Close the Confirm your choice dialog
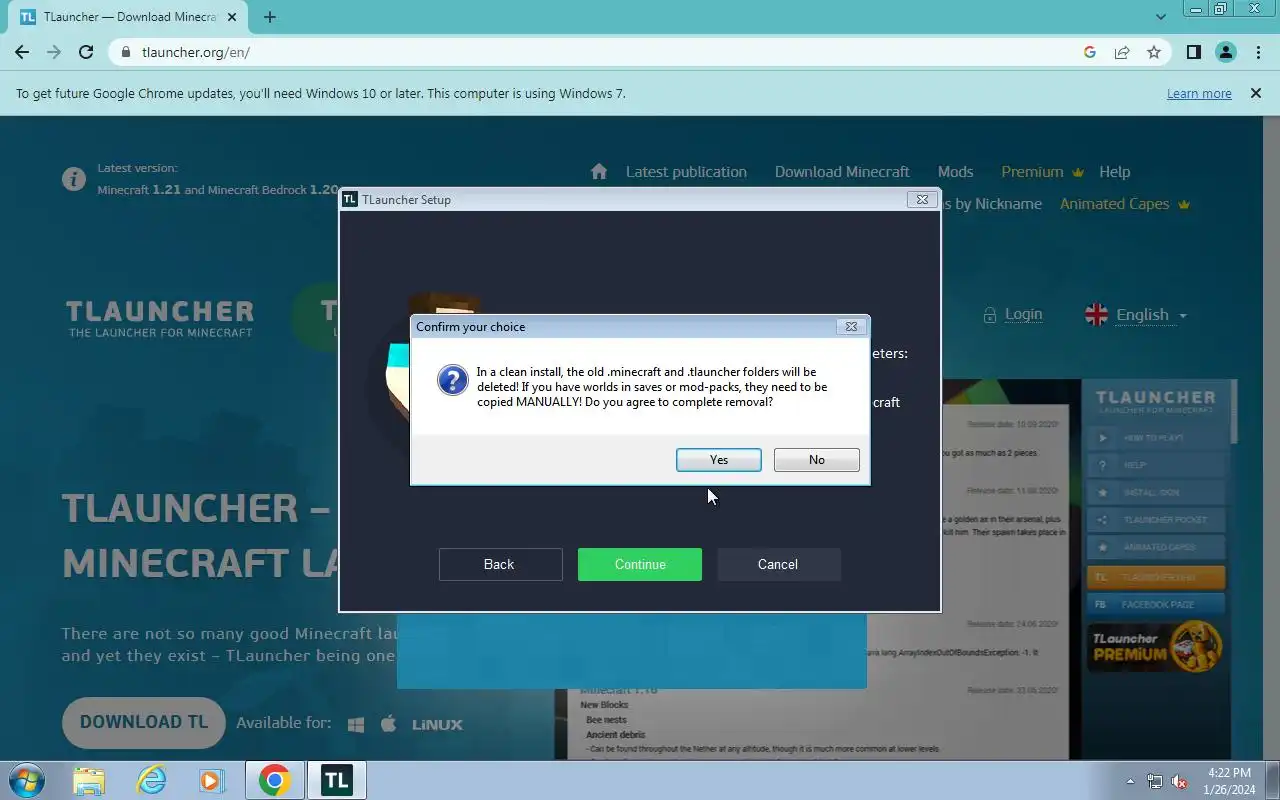The image size is (1280, 800). 851,327
